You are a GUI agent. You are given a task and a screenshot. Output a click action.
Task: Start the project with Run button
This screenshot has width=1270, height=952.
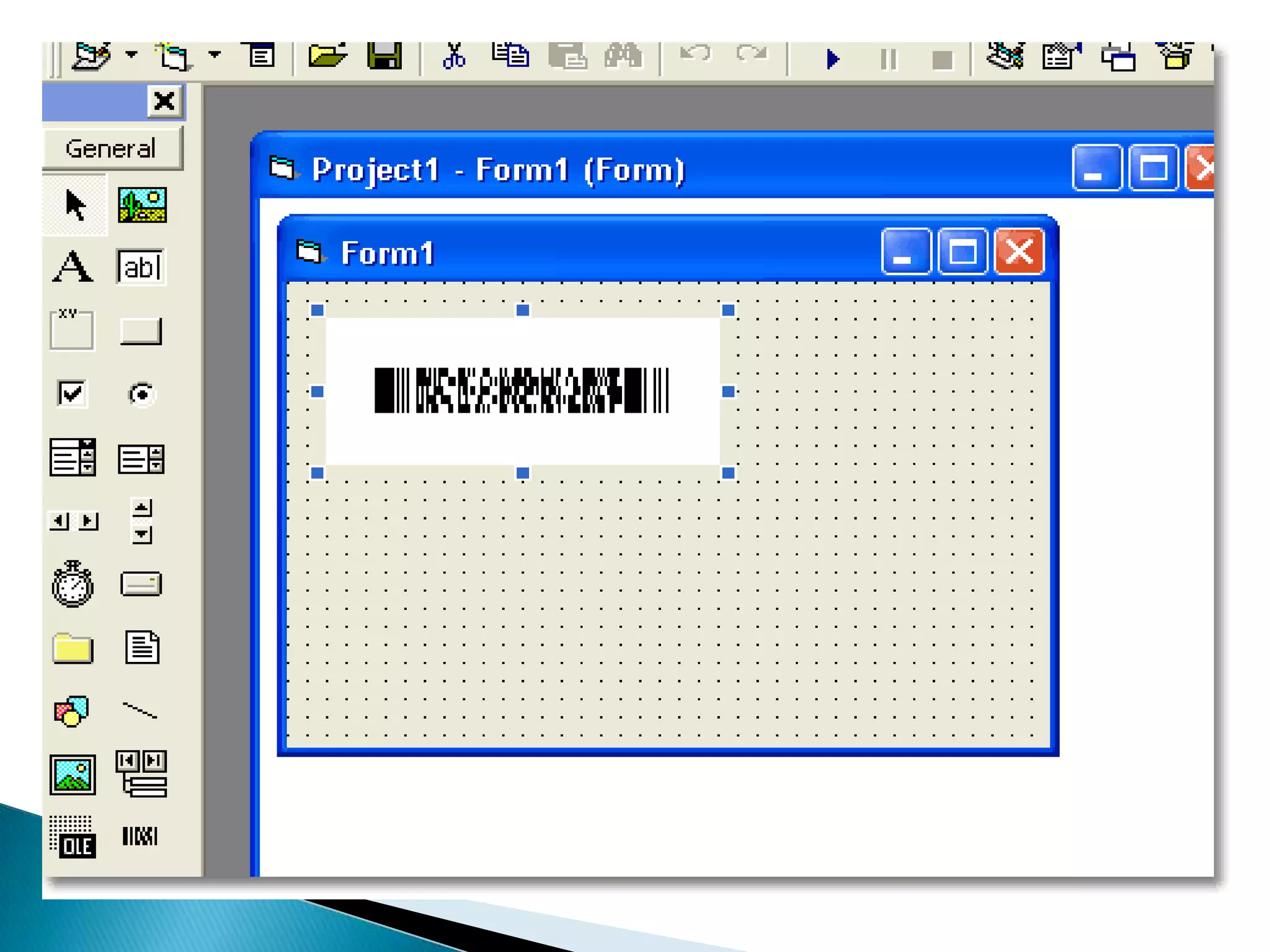[833, 59]
